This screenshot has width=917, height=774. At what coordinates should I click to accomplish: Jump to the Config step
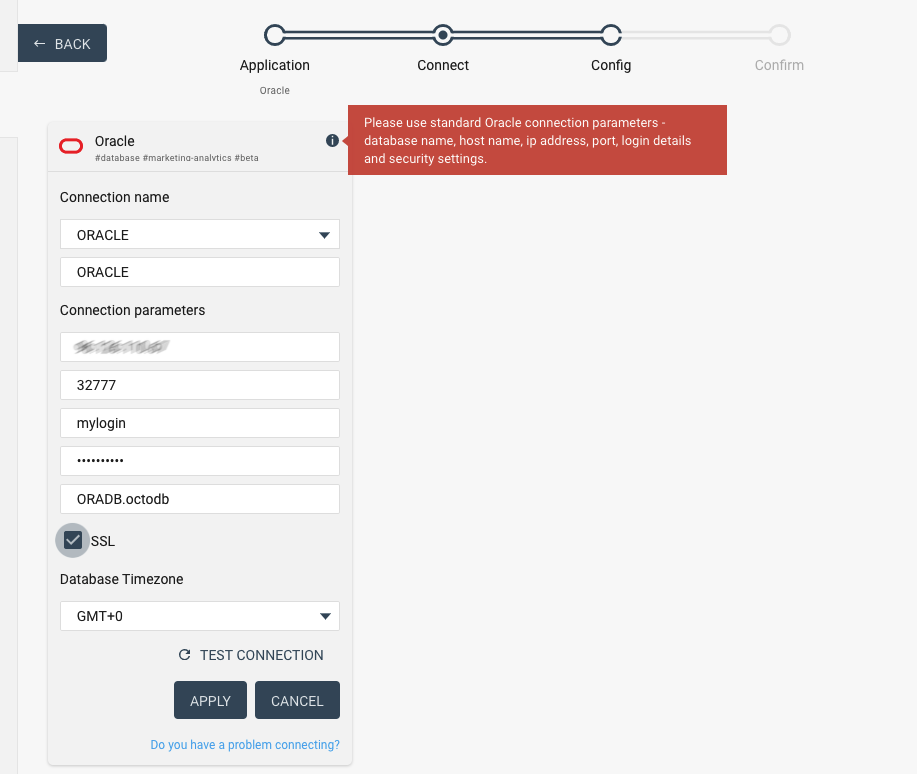click(611, 35)
